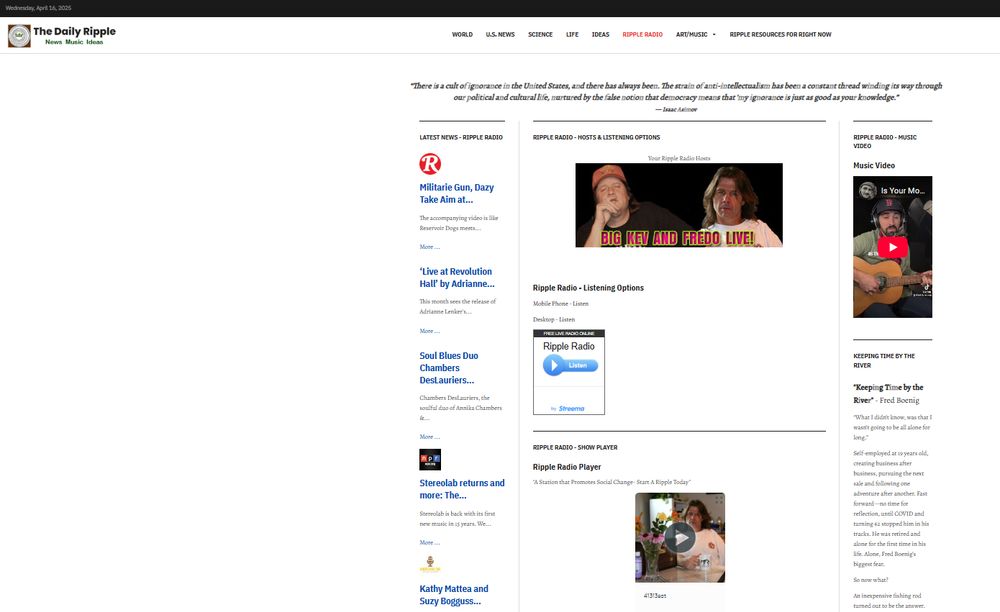The width and height of the screenshot is (1000, 612).
Task: Click 'Is Your Mo...' video title
Action: pyautogui.click(x=902, y=191)
